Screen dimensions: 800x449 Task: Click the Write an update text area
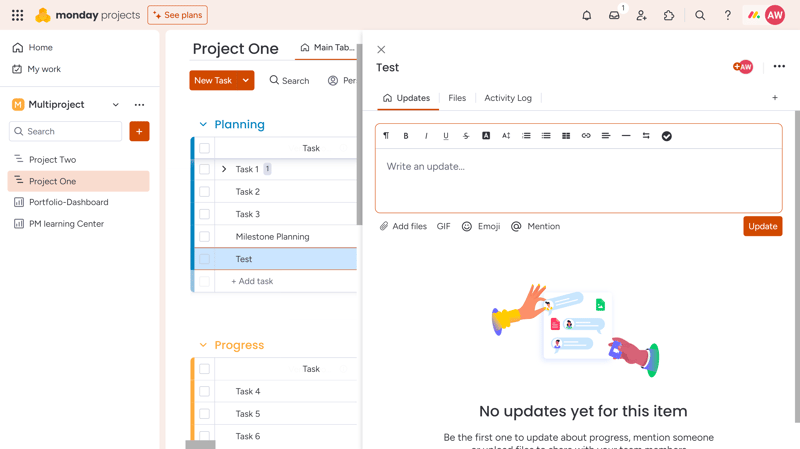tap(579, 180)
